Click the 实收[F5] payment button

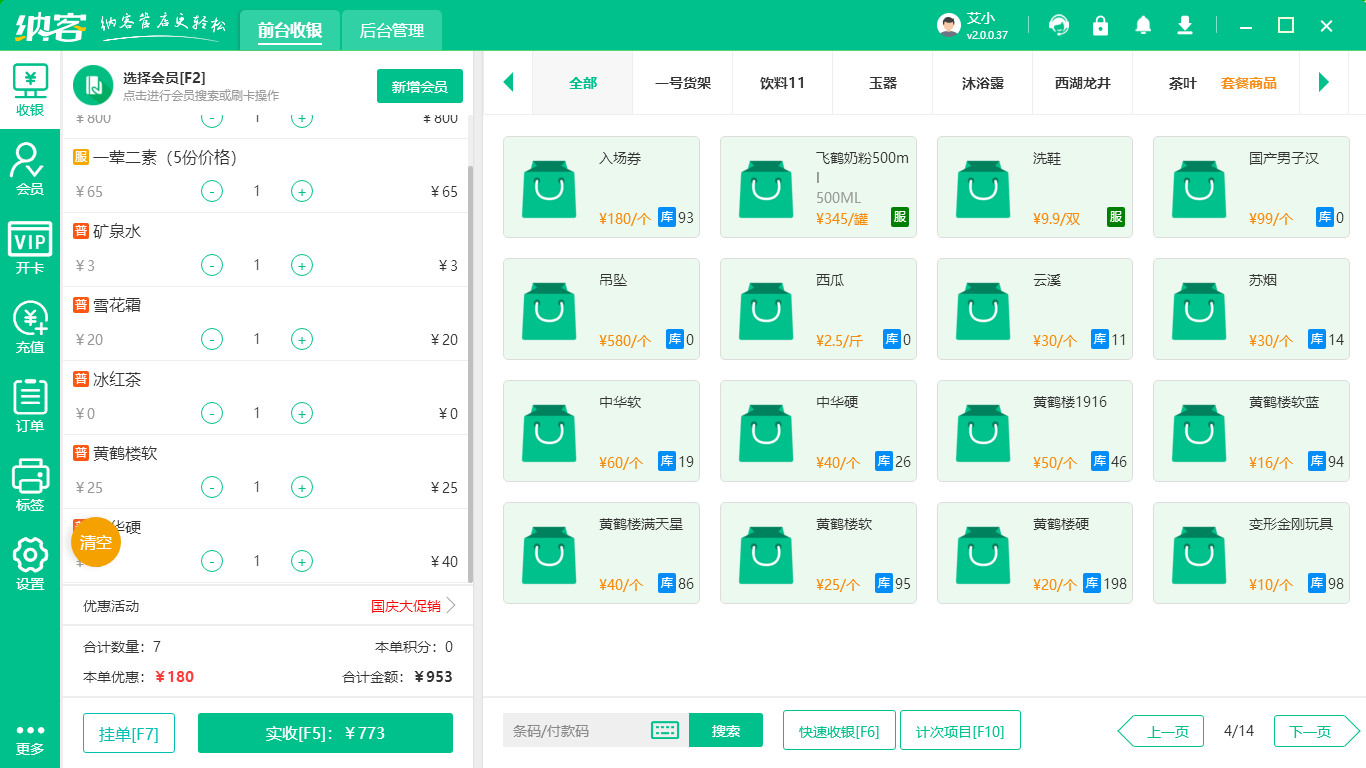[x=325, y=733]
